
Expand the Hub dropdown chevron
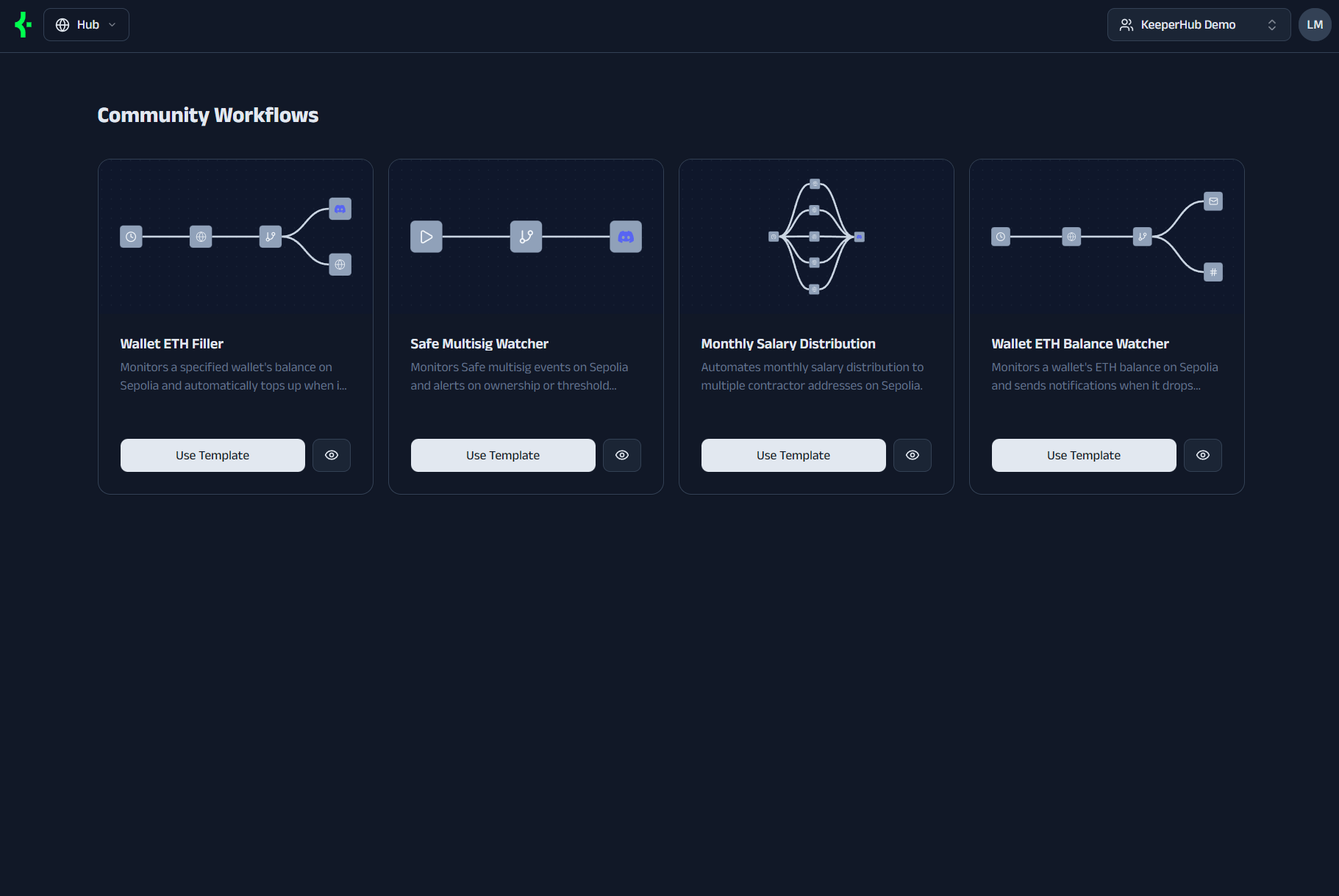point(112,24)
